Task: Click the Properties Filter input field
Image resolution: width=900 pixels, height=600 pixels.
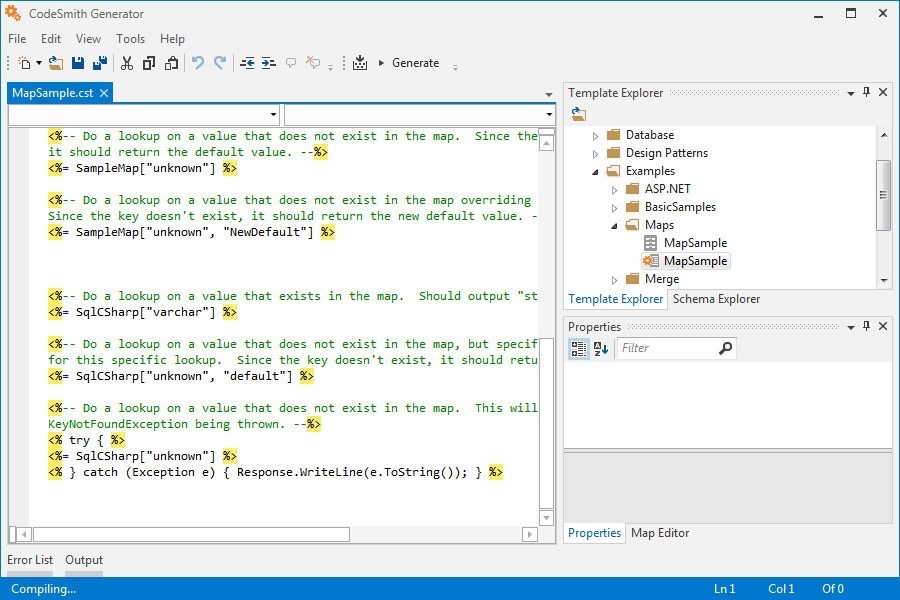Action: (667, 348)
